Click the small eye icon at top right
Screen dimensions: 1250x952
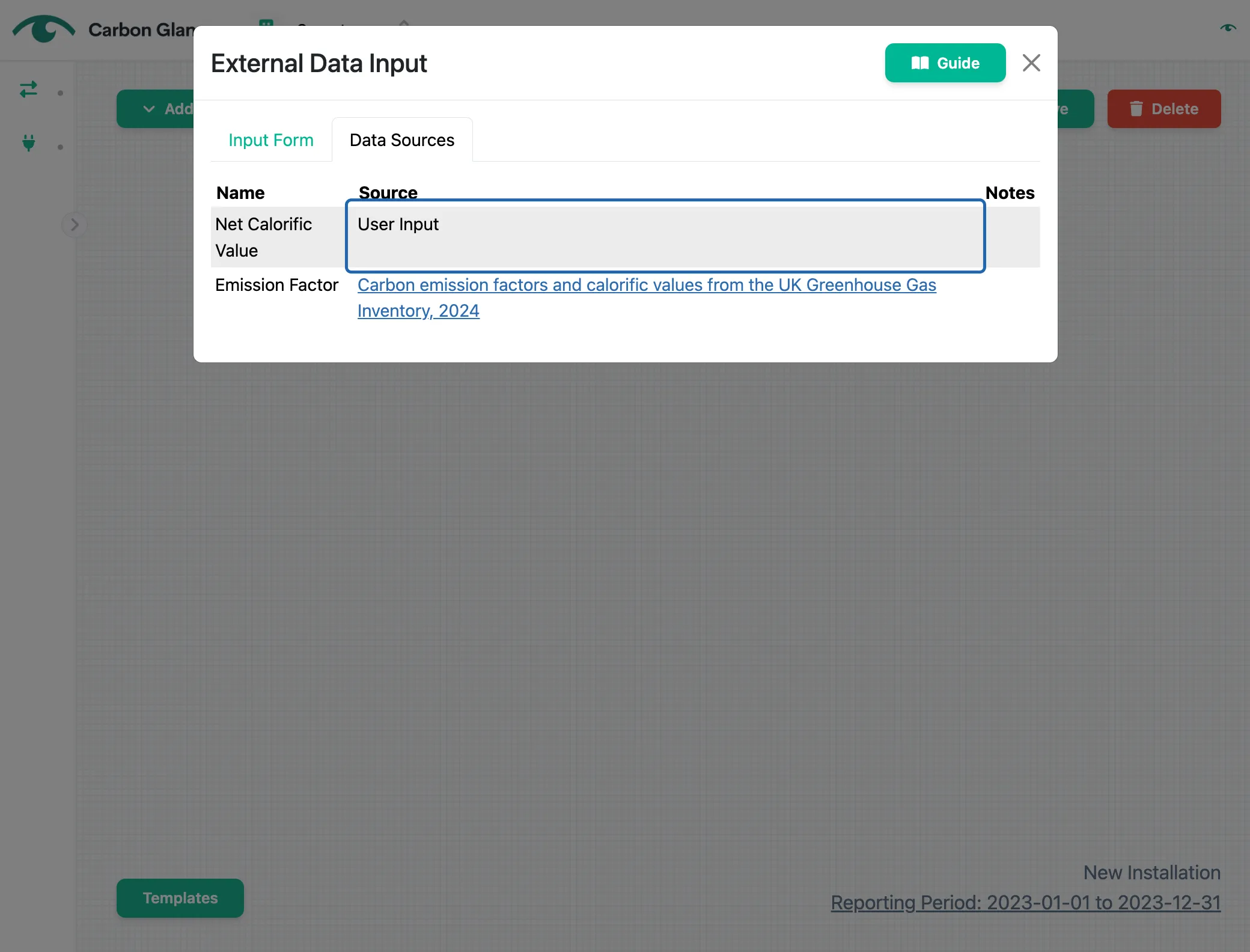tap(1228, 28)
